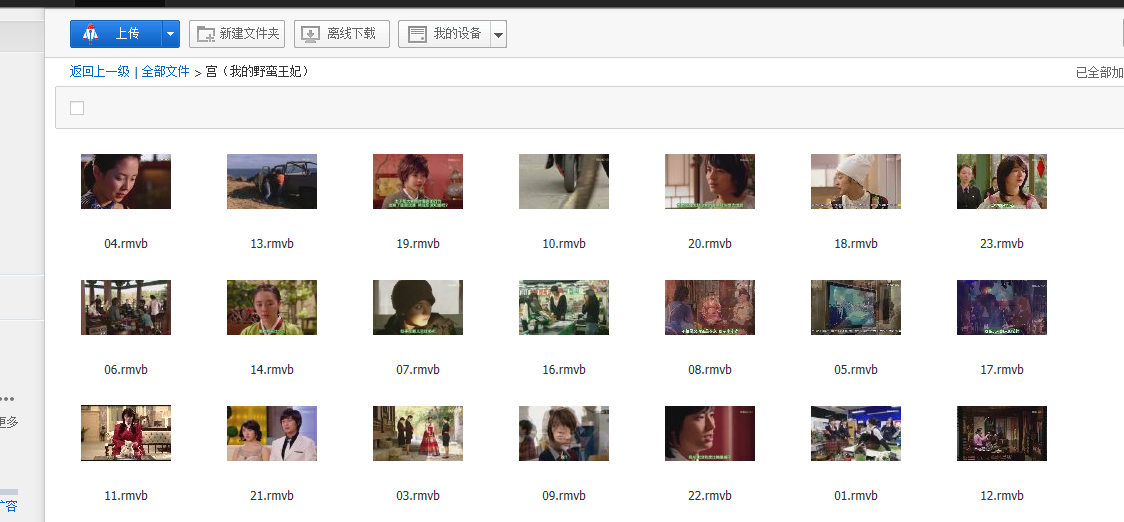This screenshot has width=1124, height=522.
Task: Open video thumbnail 05.rmvb
Action: [x=856, y=308]
